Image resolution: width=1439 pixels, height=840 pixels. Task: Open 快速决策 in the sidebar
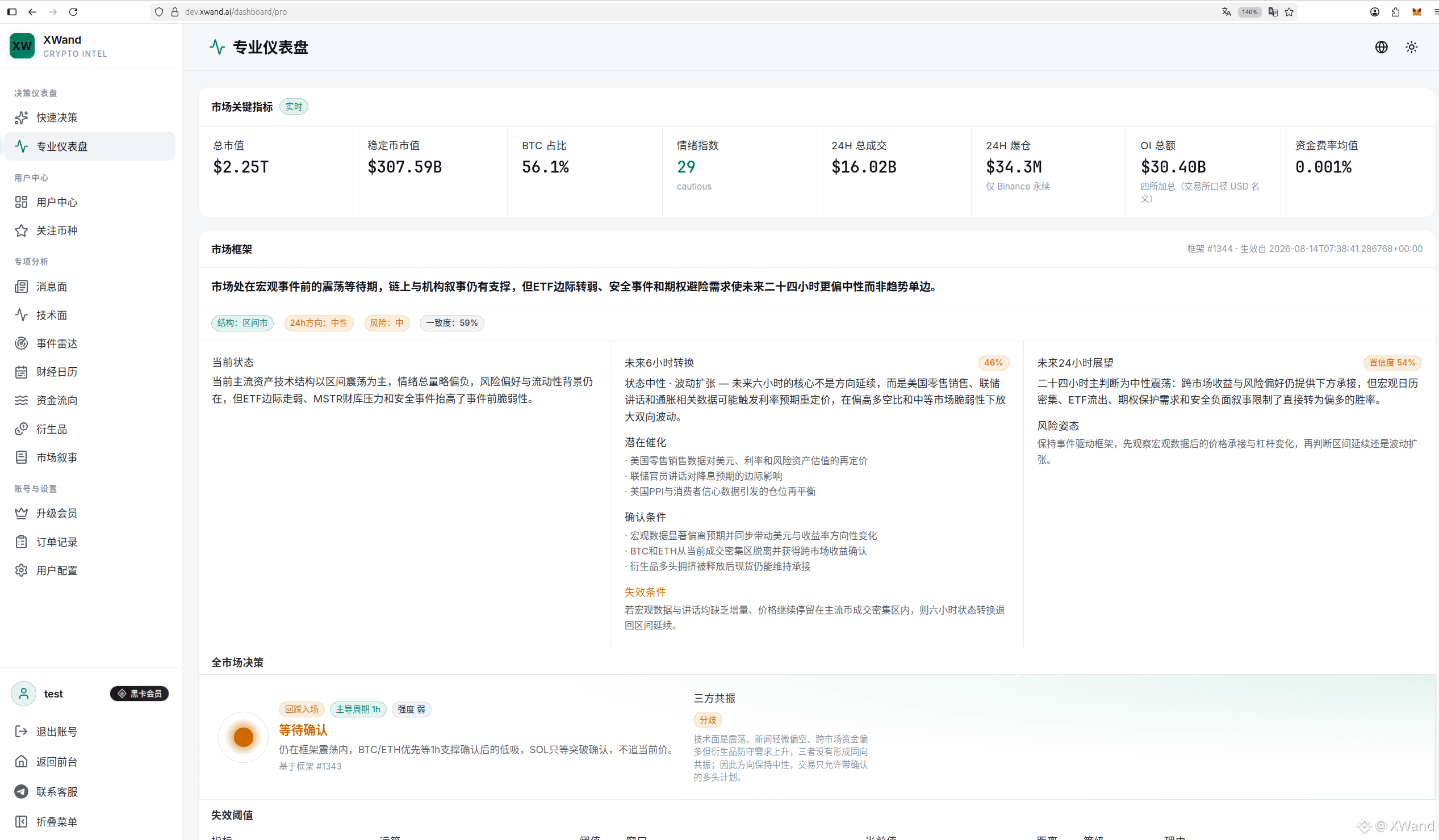point(90,117)
